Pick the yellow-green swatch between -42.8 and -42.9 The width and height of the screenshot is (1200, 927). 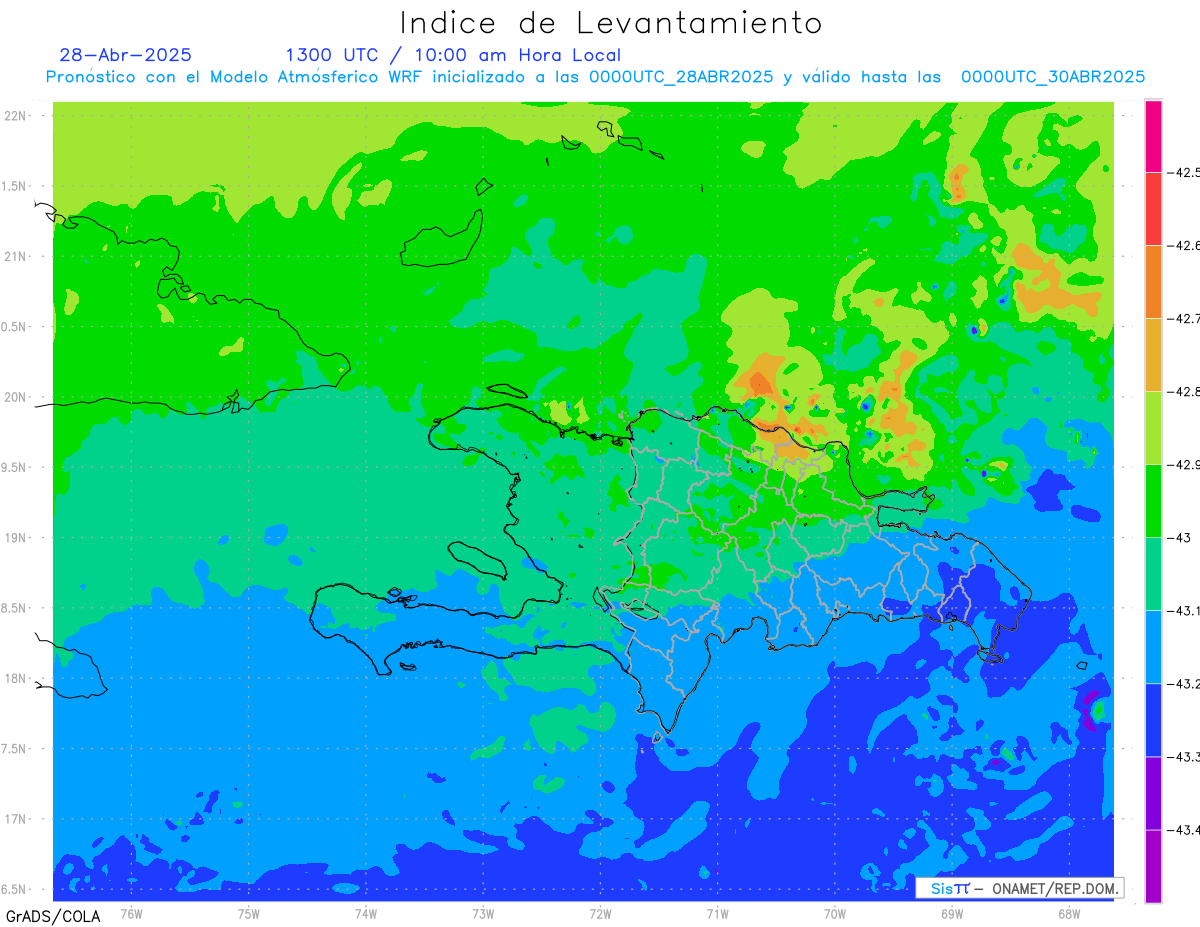coord(1153,427)
